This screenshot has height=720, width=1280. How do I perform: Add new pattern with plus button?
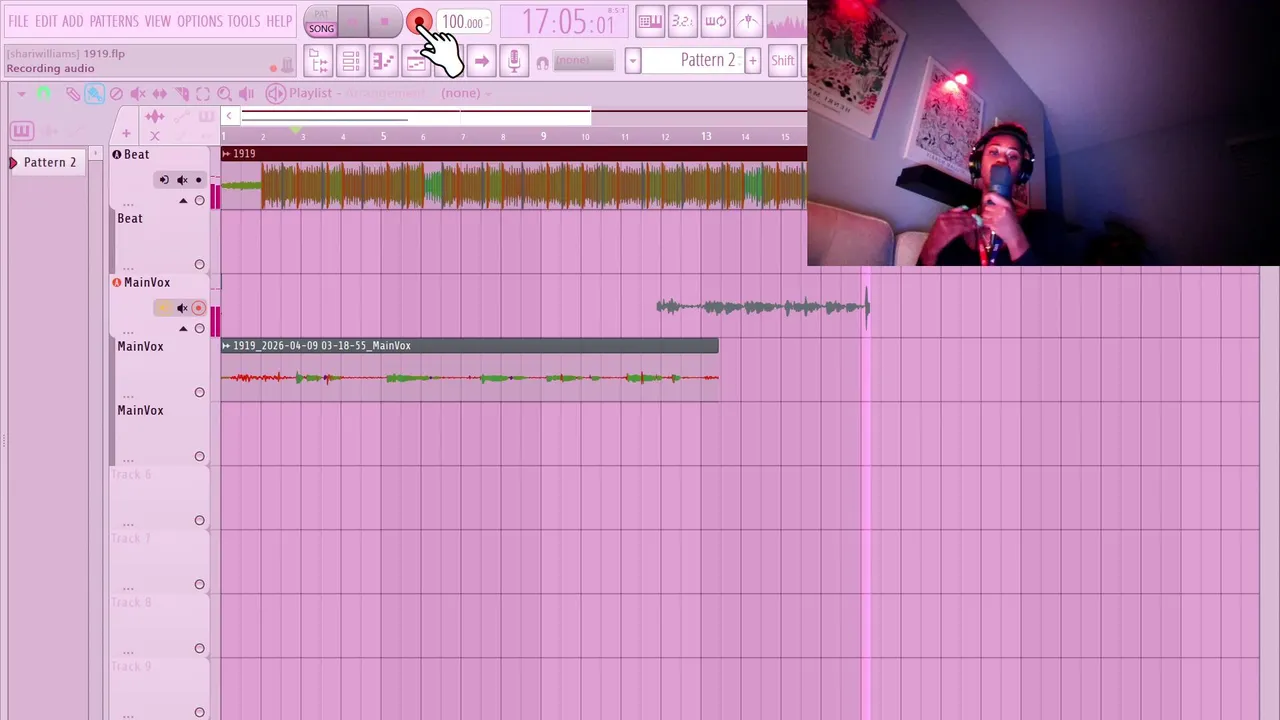point(752,61)
